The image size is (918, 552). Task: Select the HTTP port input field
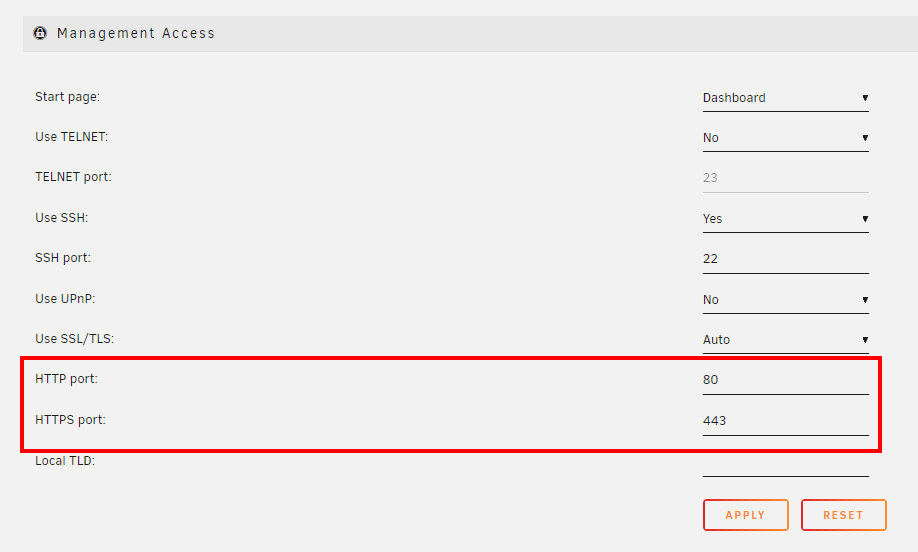coord(786,380)
